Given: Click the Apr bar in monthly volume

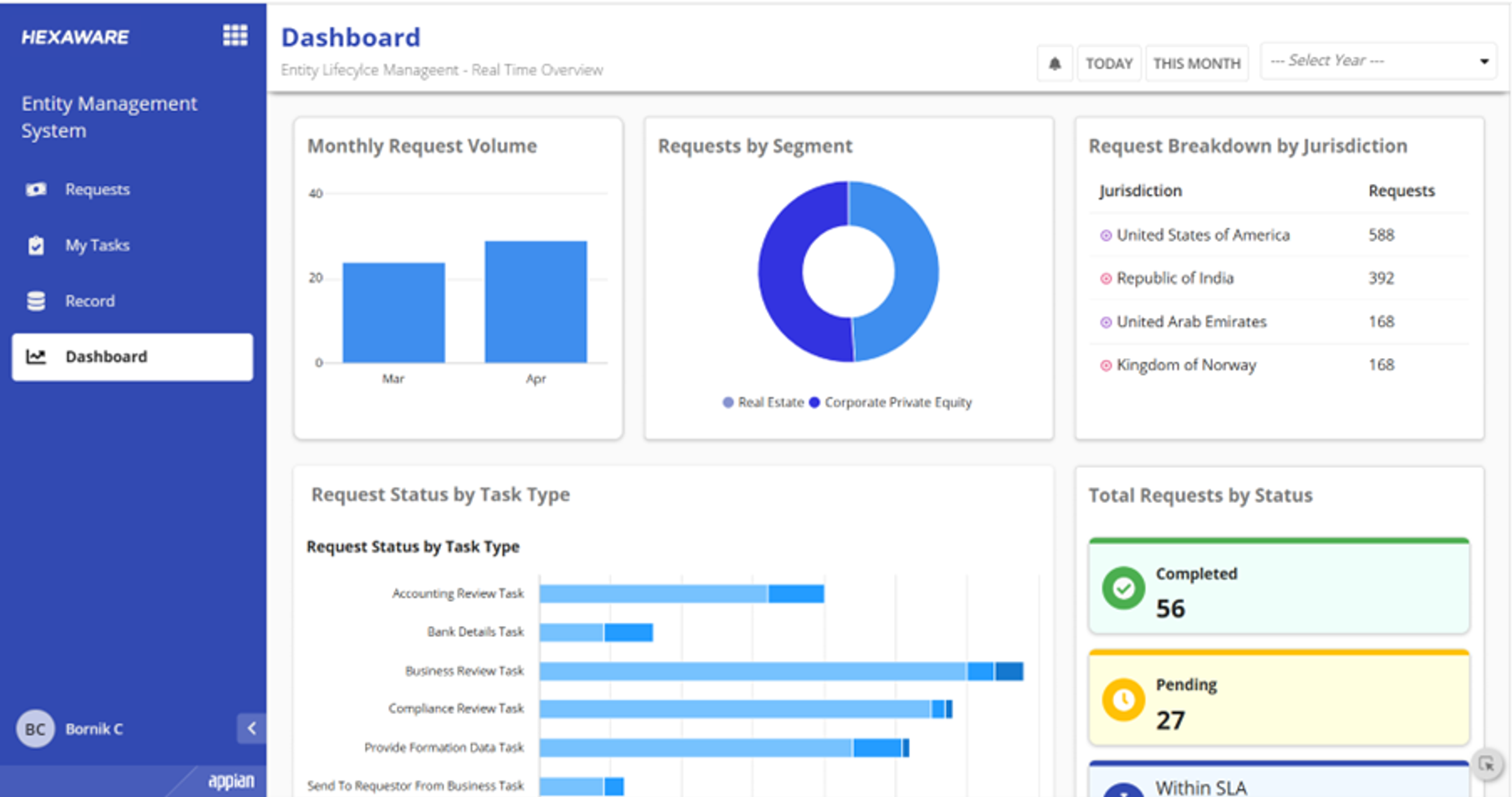Looking at the screenshot, I should tap(535, 302).
